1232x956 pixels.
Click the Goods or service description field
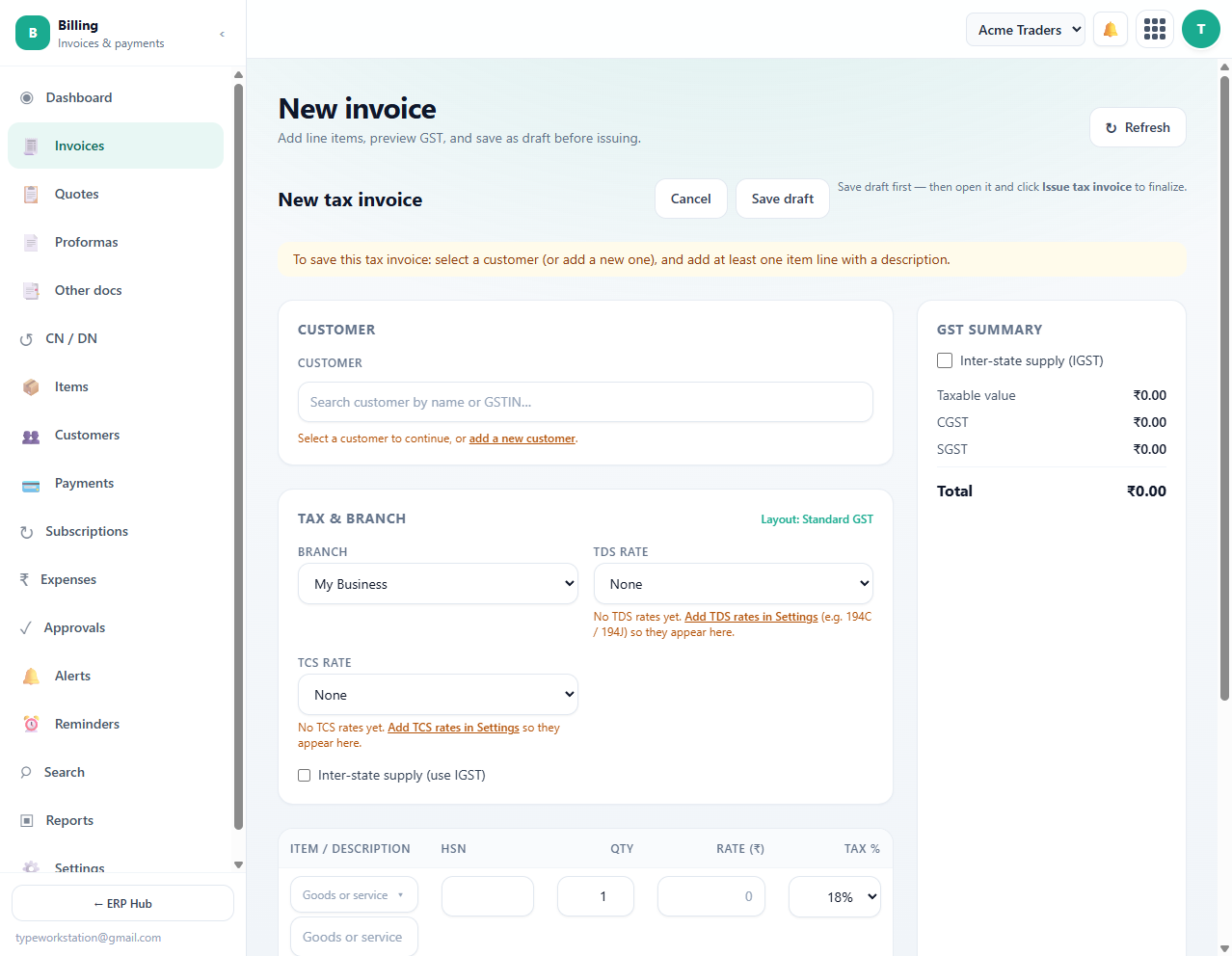coord(354,937)
